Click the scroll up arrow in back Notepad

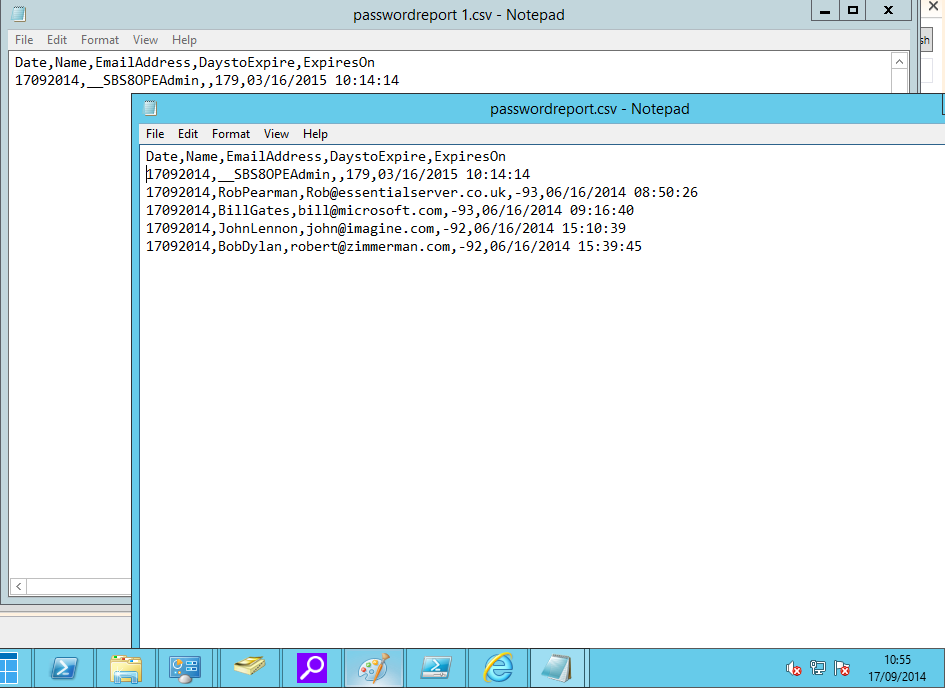click(x=900, y=61)
